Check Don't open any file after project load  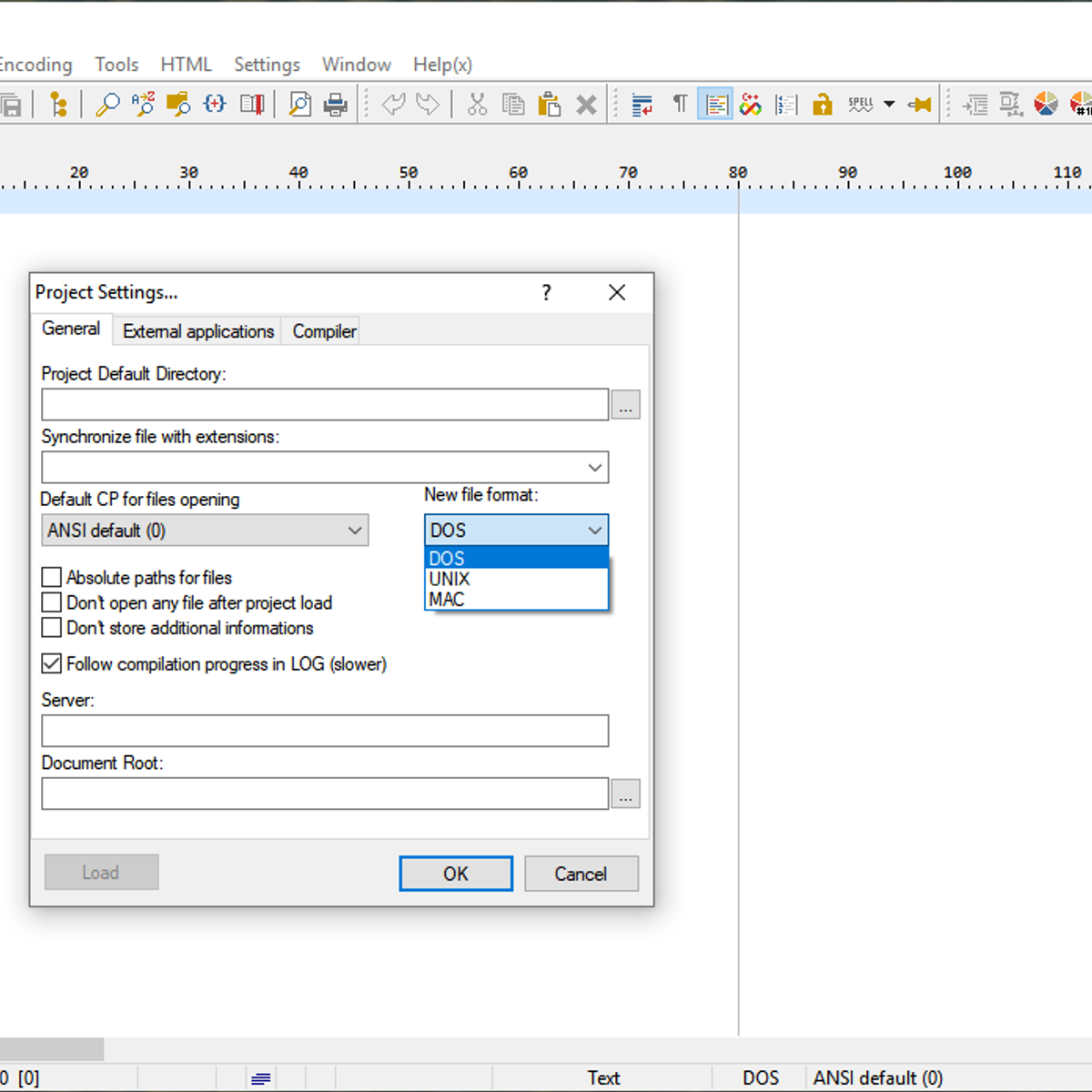tap(52, 602)
